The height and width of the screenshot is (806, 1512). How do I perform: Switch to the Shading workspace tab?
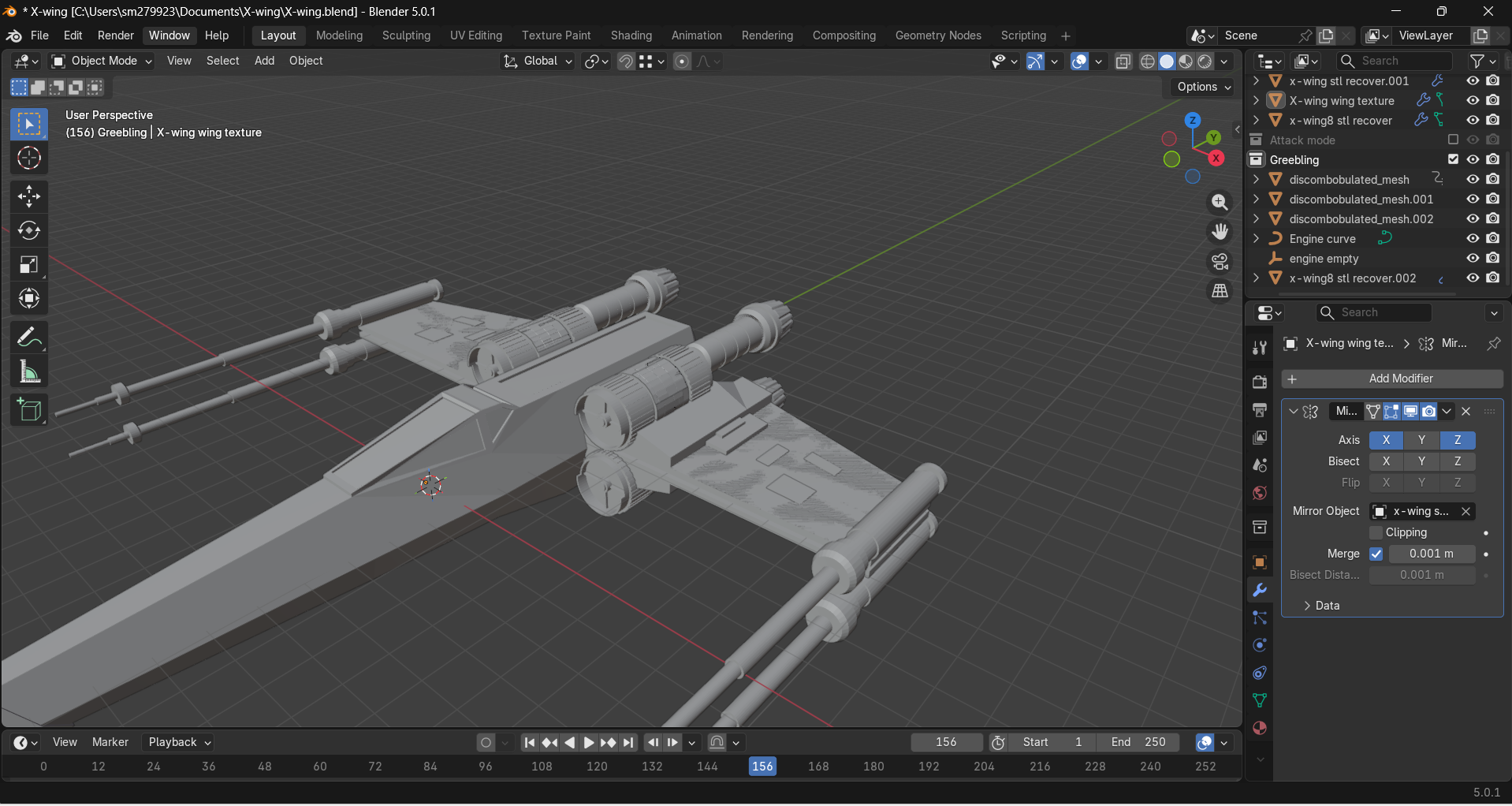[x=631, y=35]
